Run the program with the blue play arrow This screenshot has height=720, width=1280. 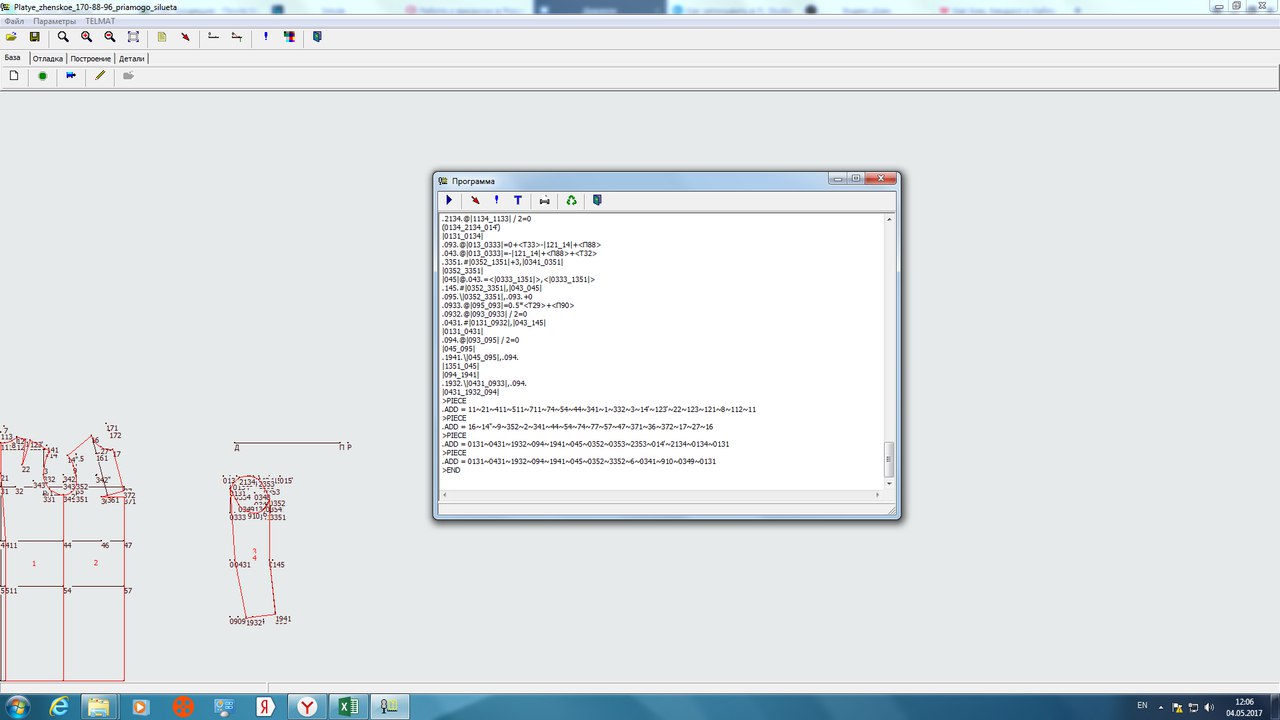(x=449, y=200)
